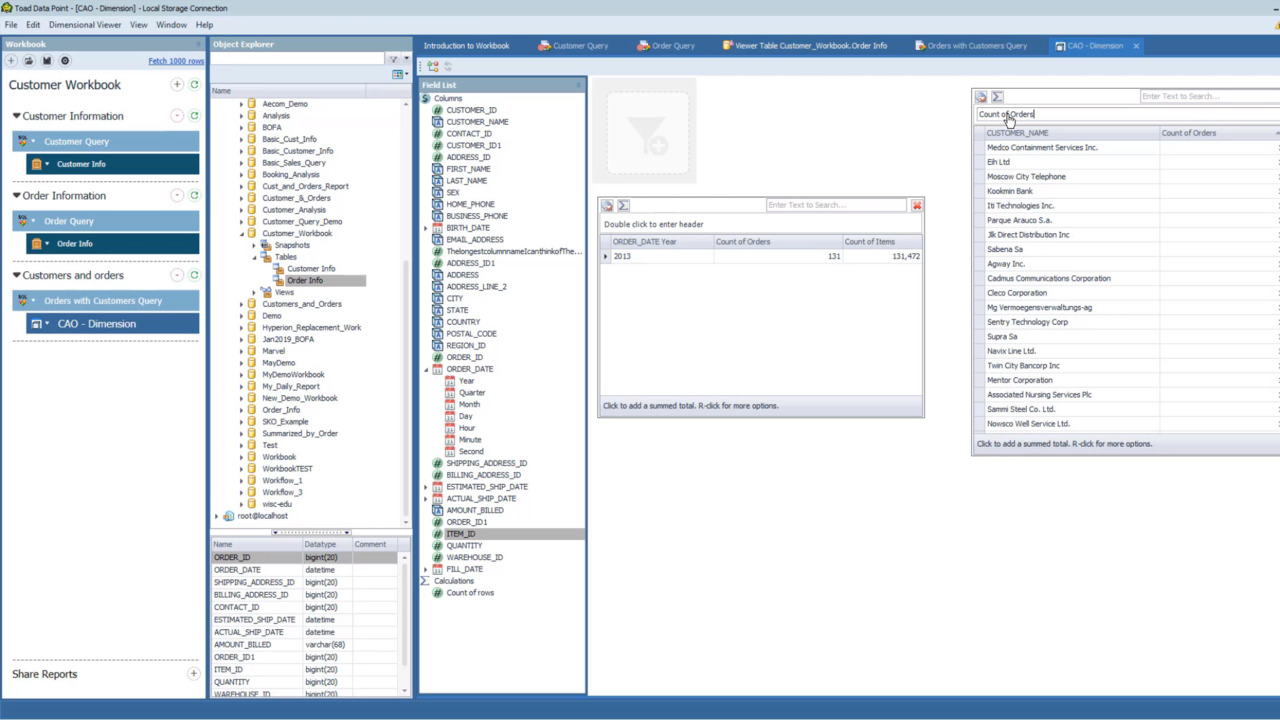Viewport: 1280px width, 720px height.
Task: Select the export grid icon above the results
Action: (x=607, y=205)
